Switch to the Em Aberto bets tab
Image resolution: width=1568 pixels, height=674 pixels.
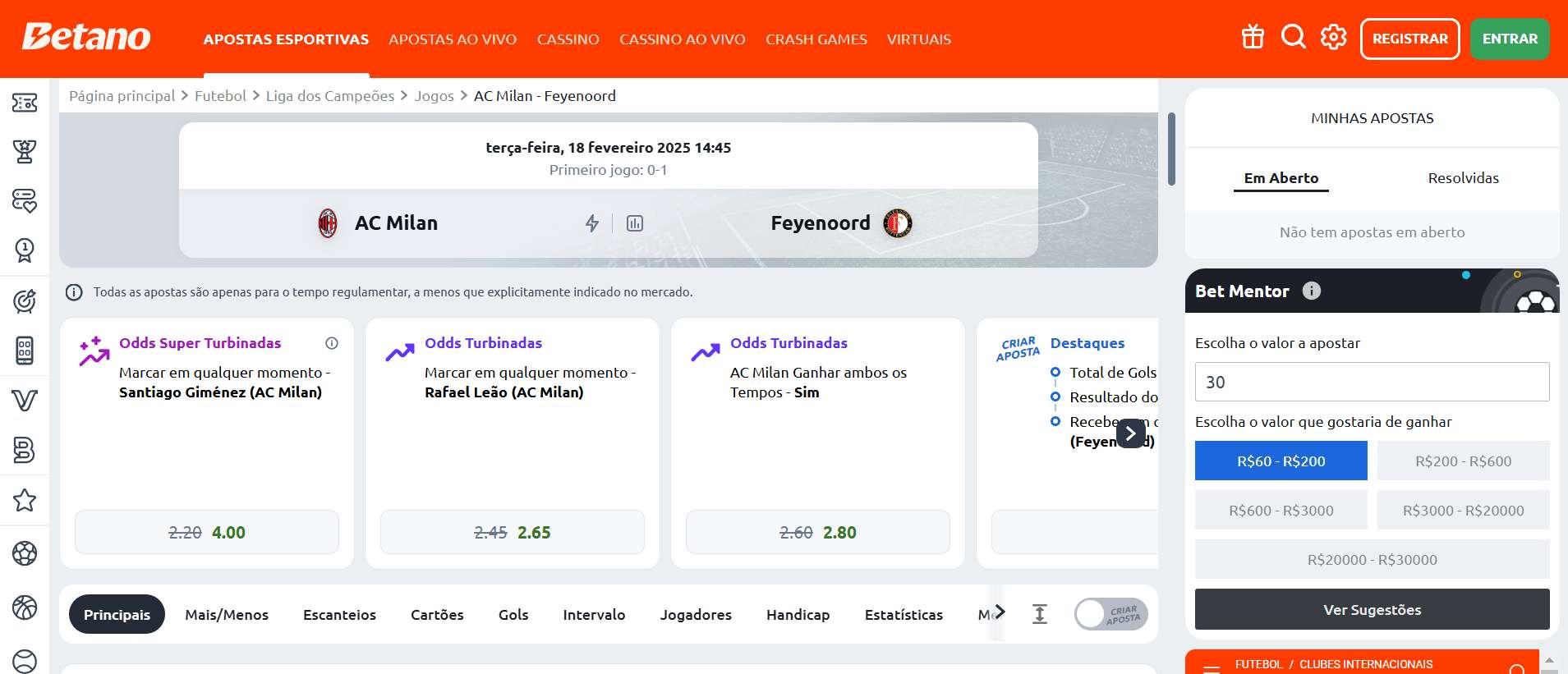pyautogui.click(x=1281, y=178)
